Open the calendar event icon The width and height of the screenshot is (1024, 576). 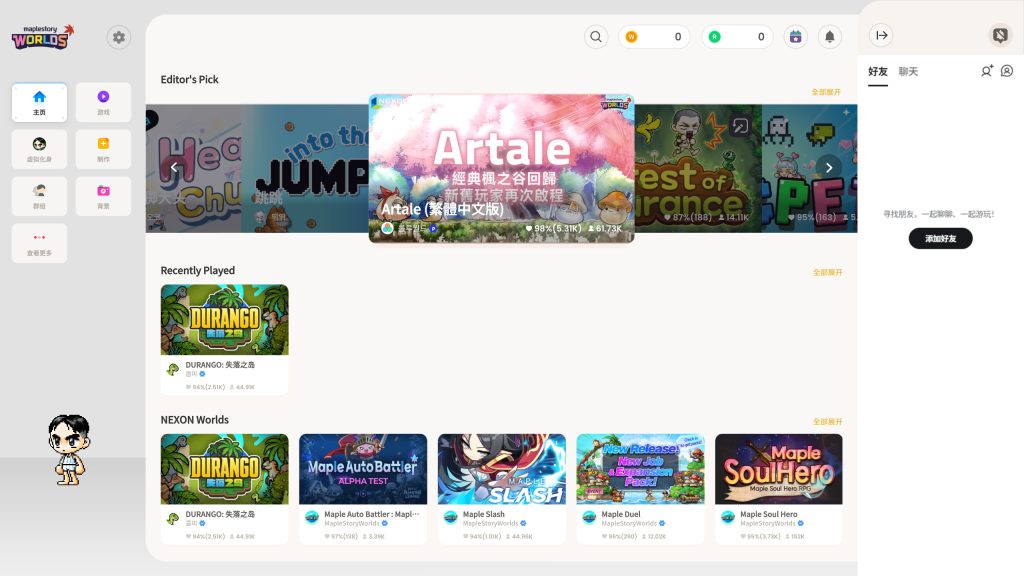pyautogui.click(x=795, y=37)
